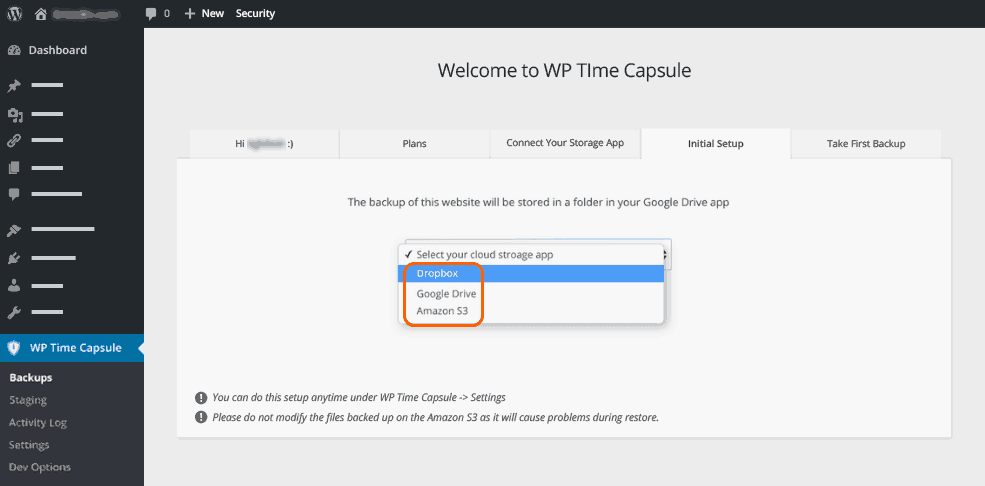Click info icon beside 'You can do this setup'
This screenshot has width=985, height=486.
tap(201, 397)
